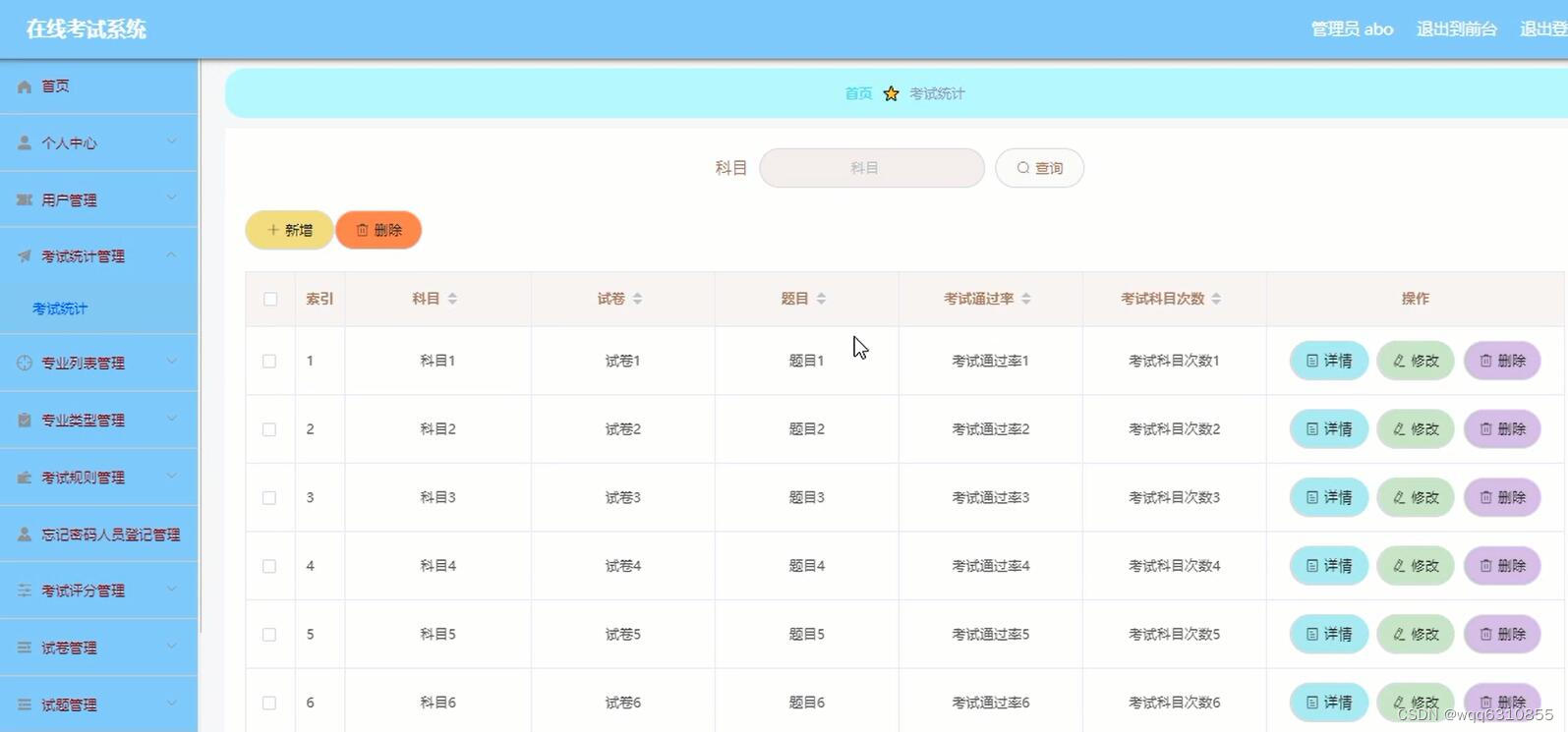Click 修改 for row 科目5
Image resolution: width=1568 pixels, height=732 pixels.
1416,635
